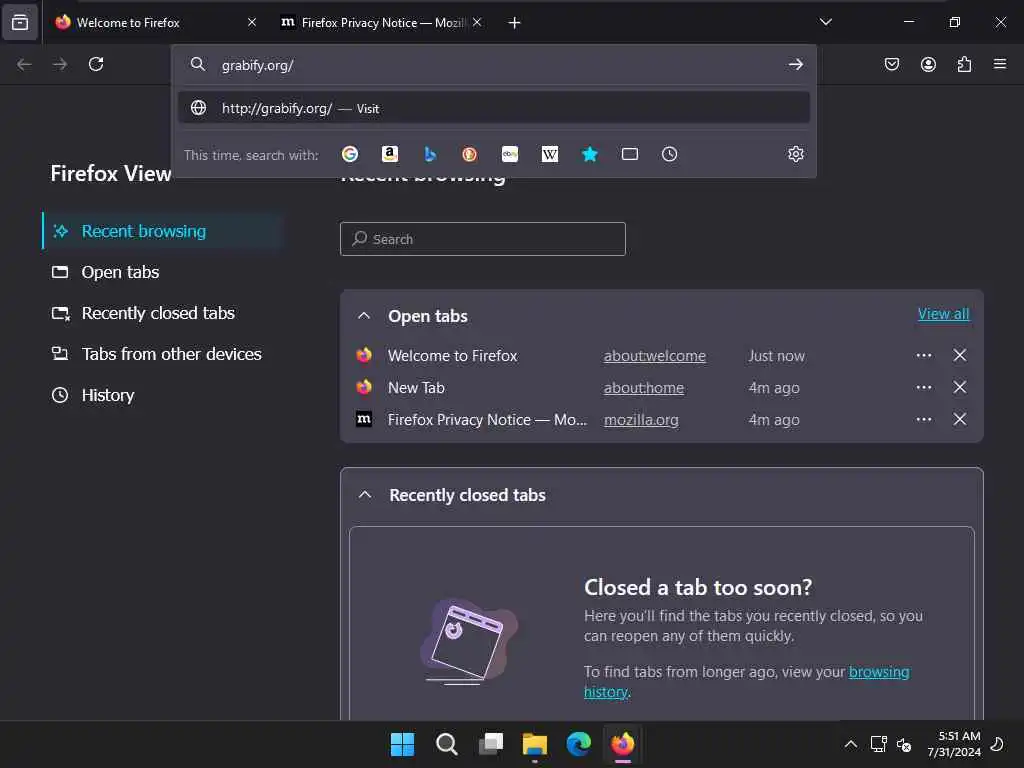This screenshot has width=1024, height=768.
Task: Switch to Firefox Privacy Notice tab
Action: tap(382, 23)
